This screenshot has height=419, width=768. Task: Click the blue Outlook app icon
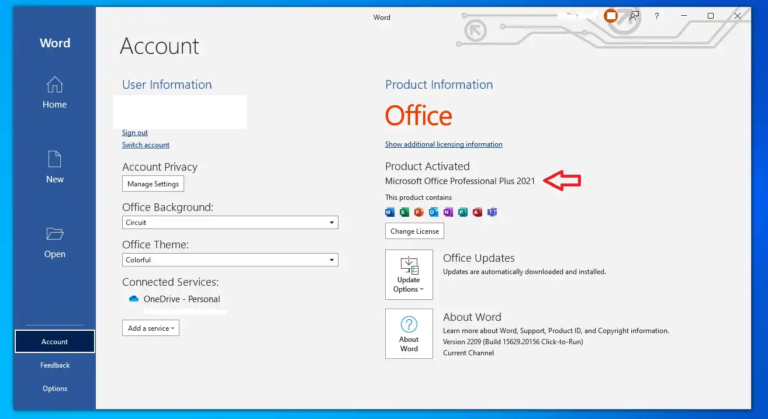tap(433, 212)
